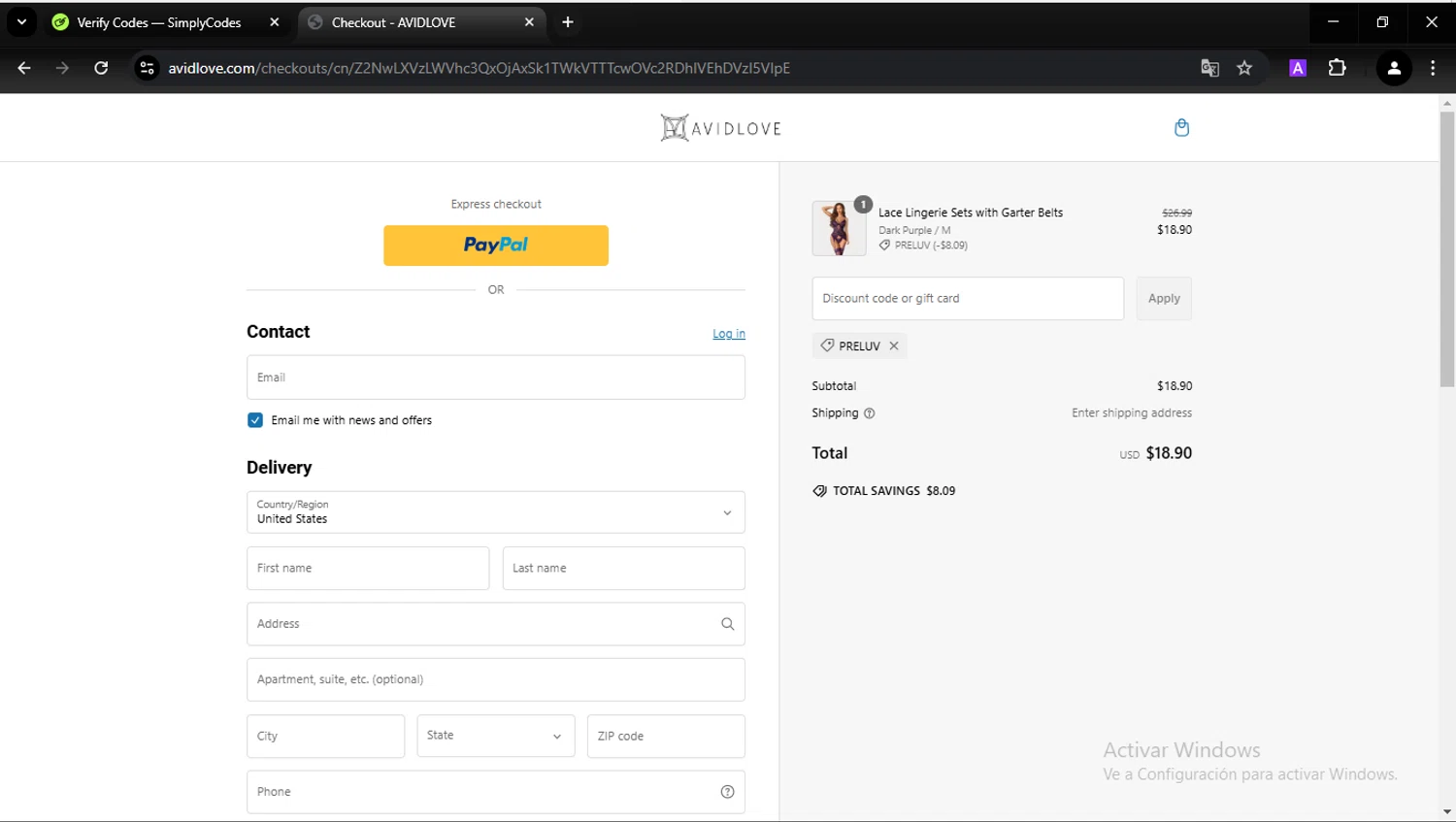Screen dimensions: 1456x822
Task: Reload the checkout page
Action: tap(101, 68)
